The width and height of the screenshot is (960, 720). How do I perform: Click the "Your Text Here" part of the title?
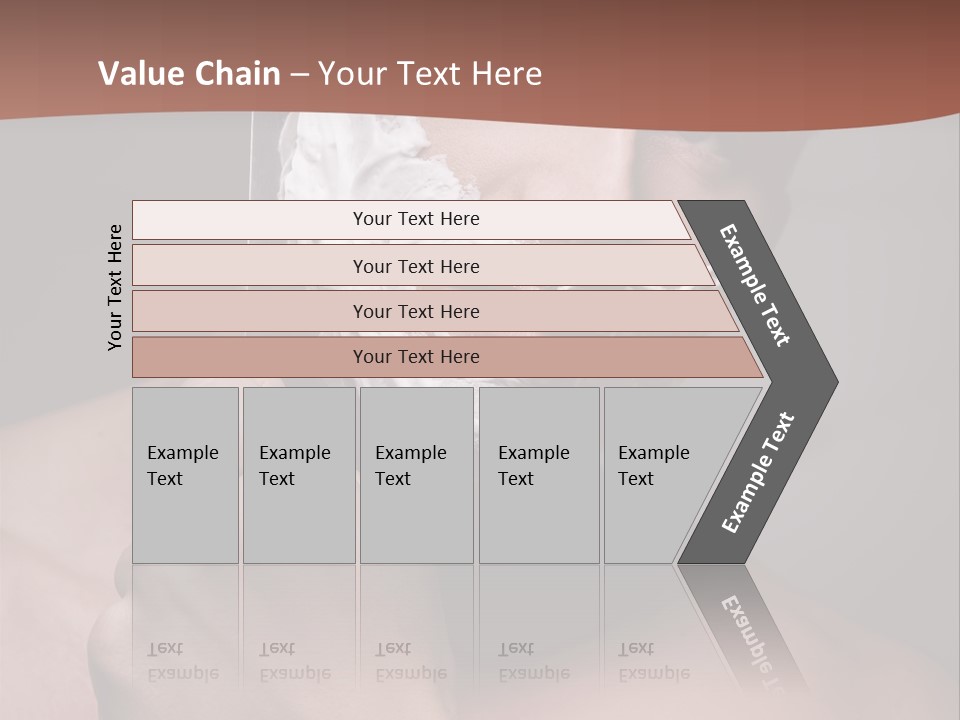[430, 74]
